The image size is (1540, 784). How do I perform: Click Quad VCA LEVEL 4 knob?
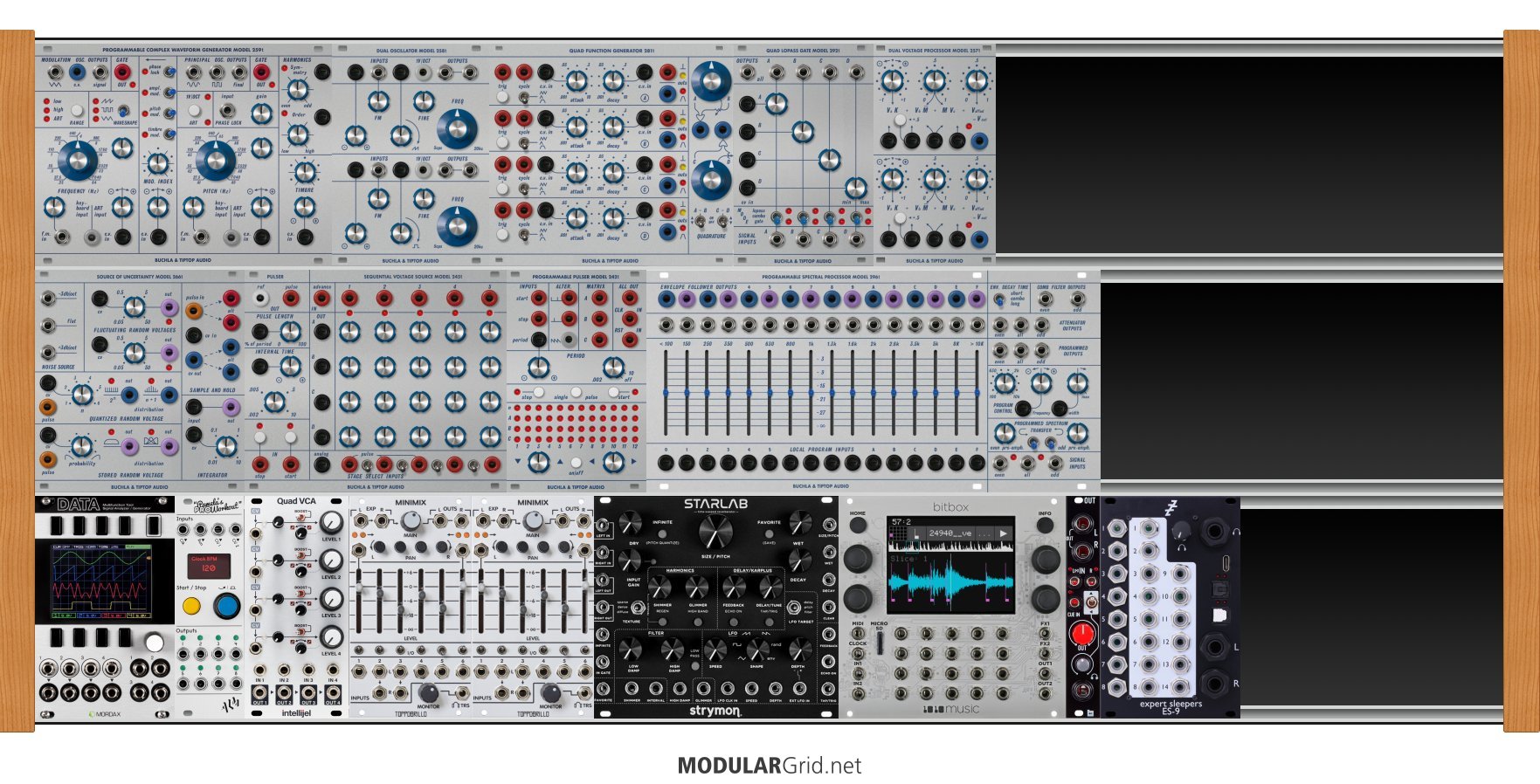click(330, 637)
